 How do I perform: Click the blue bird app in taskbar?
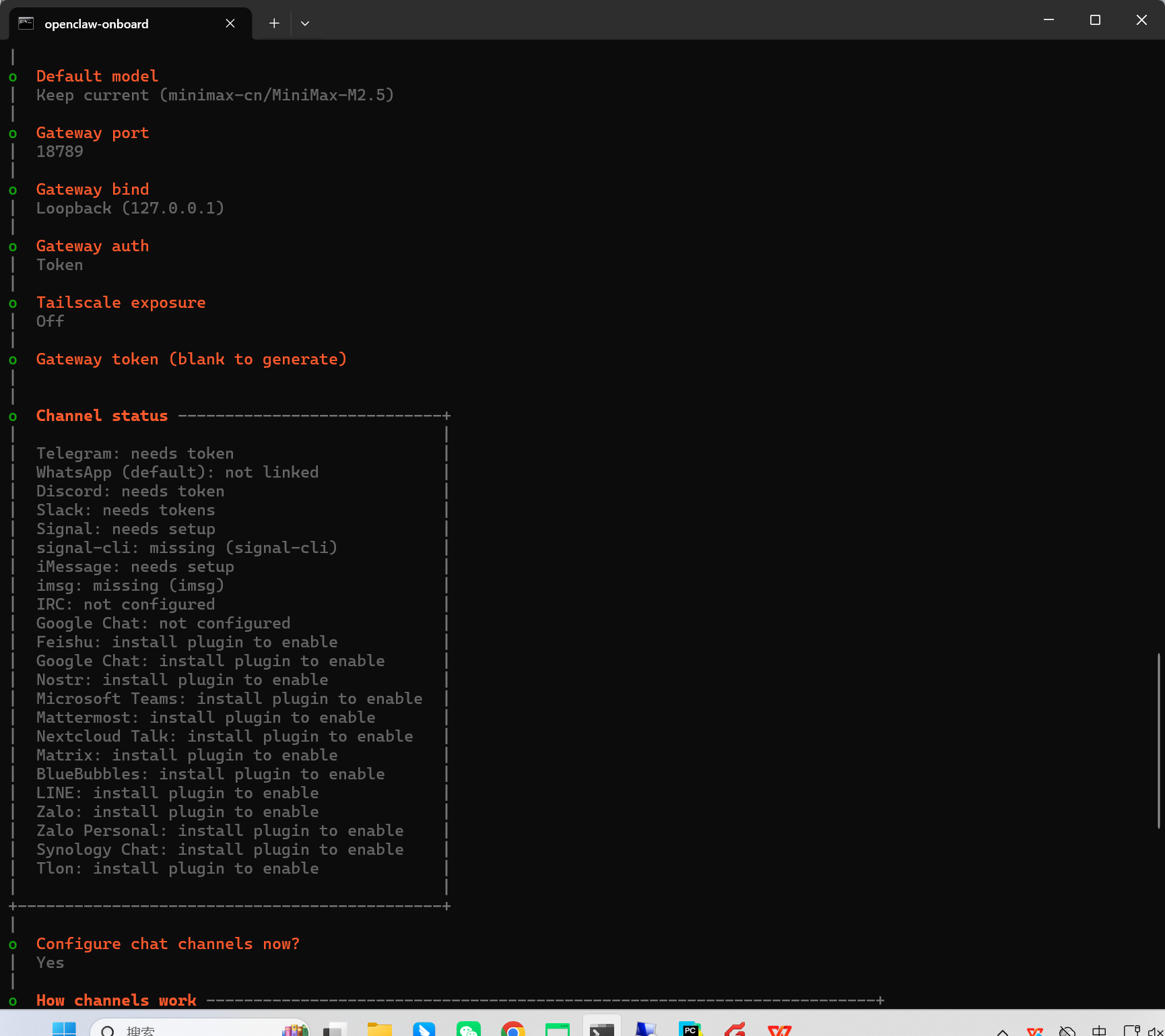[424, 1028]
